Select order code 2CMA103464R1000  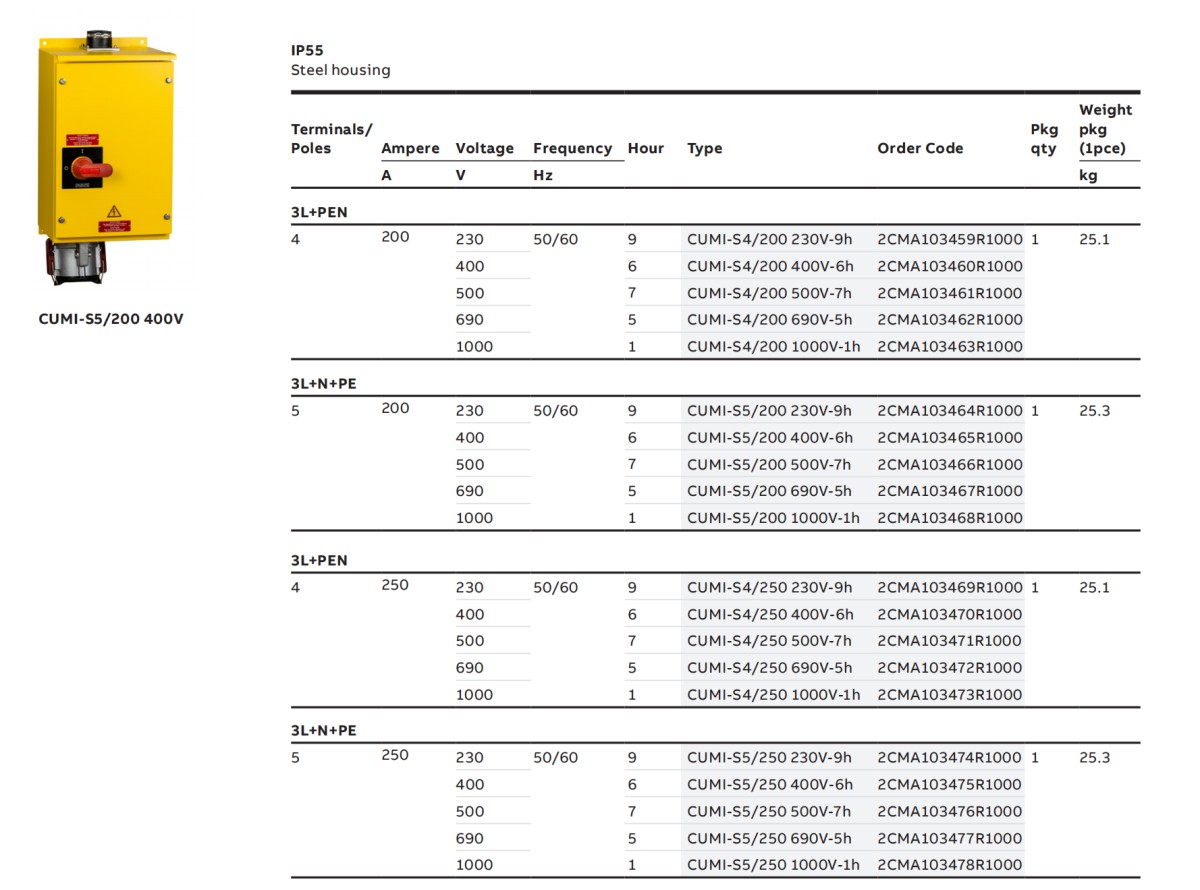[x=950, y=411]
